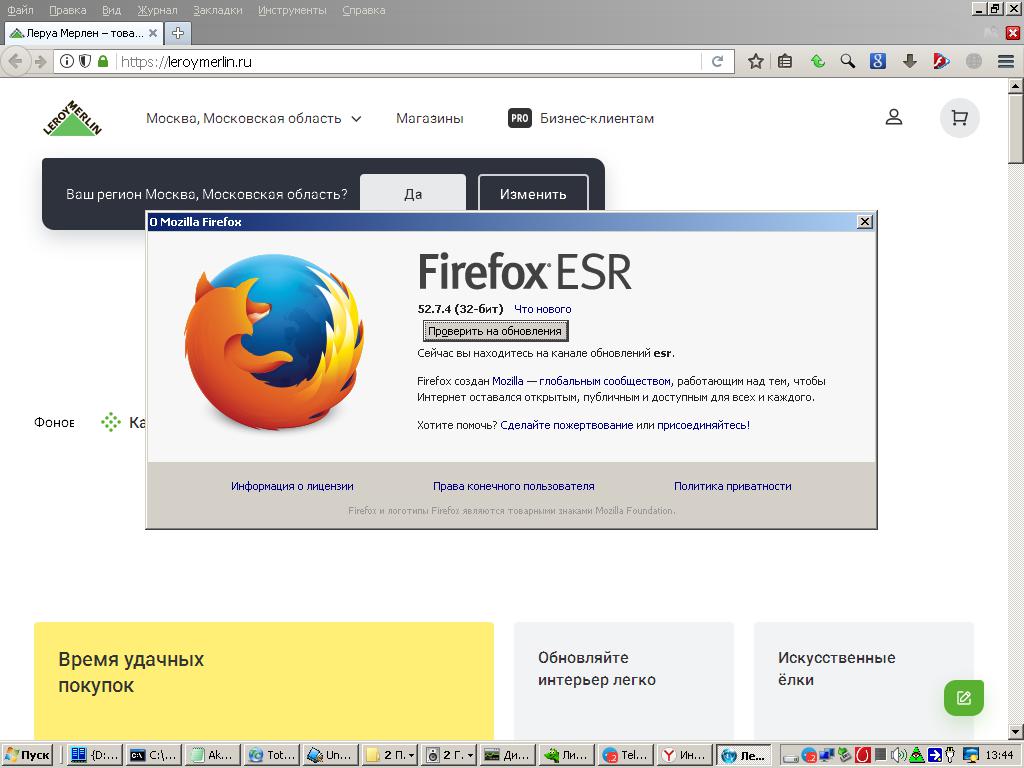This screenshot has height=768, width=1024.
Task: Click the page vertical scrollbar down arrow
Action: tap(1016, 732)
